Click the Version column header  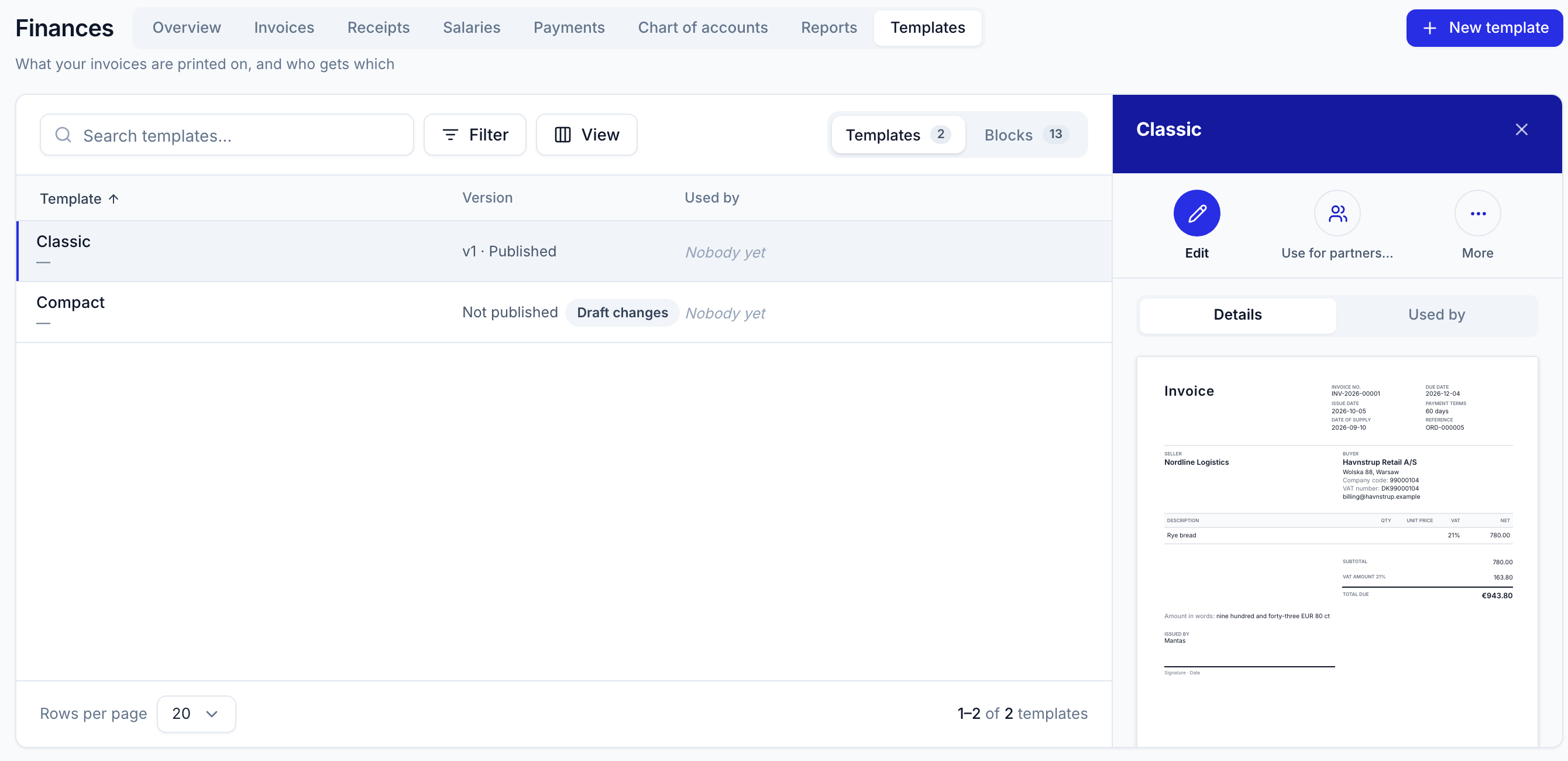click(x=487, y=198)
